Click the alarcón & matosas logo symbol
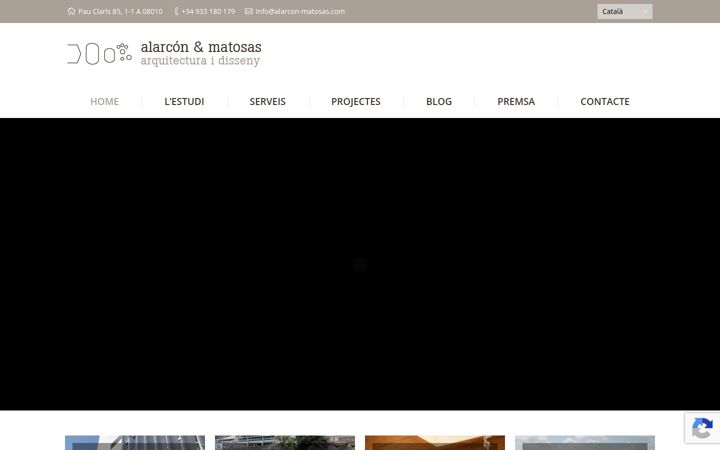The image size is (720, 450). 100,54
